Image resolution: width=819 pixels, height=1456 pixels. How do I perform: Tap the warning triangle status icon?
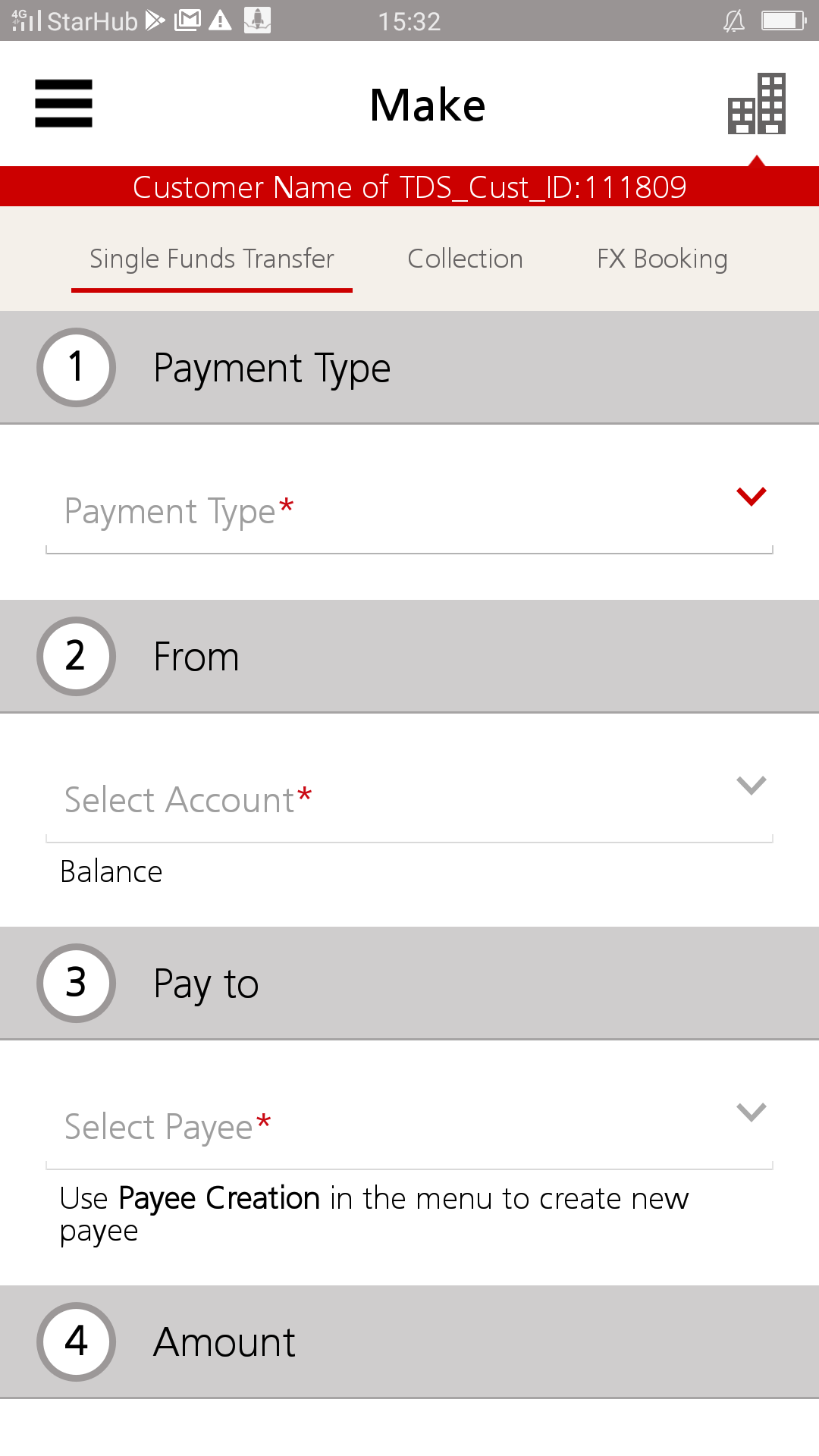220,20
